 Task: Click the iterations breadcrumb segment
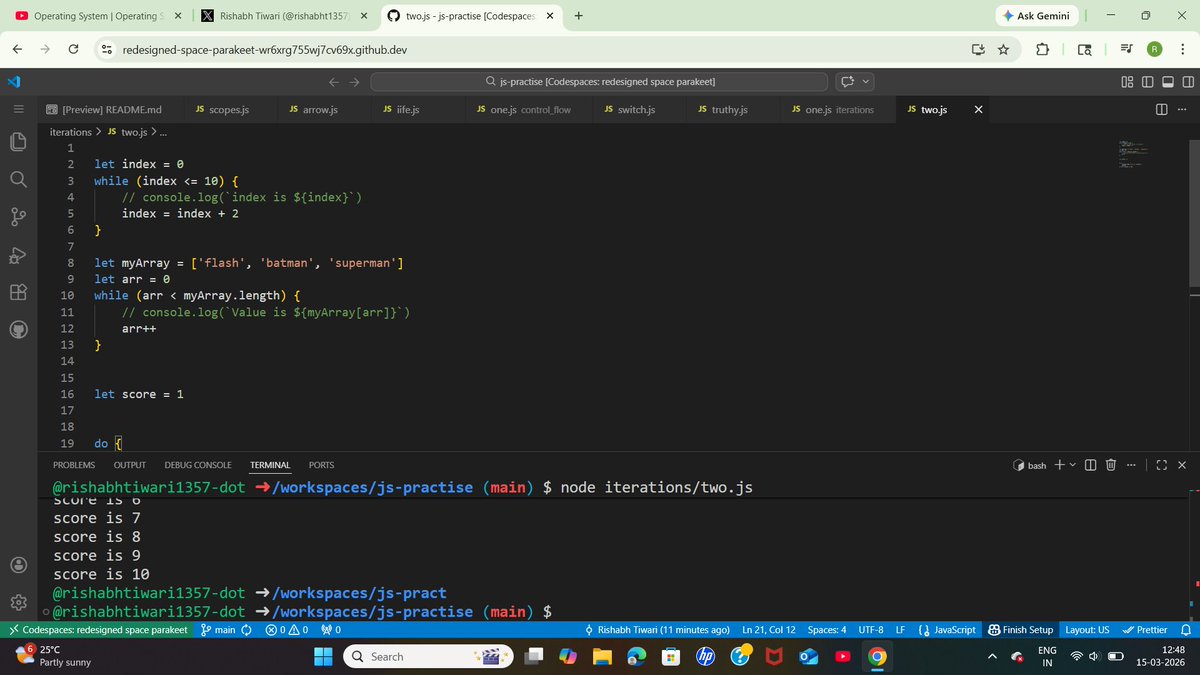(x=71, y=132)
